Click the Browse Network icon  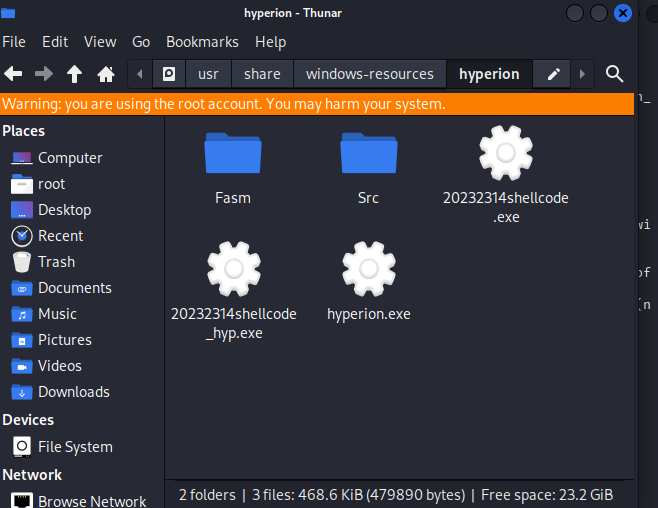[x=22, y=501]
